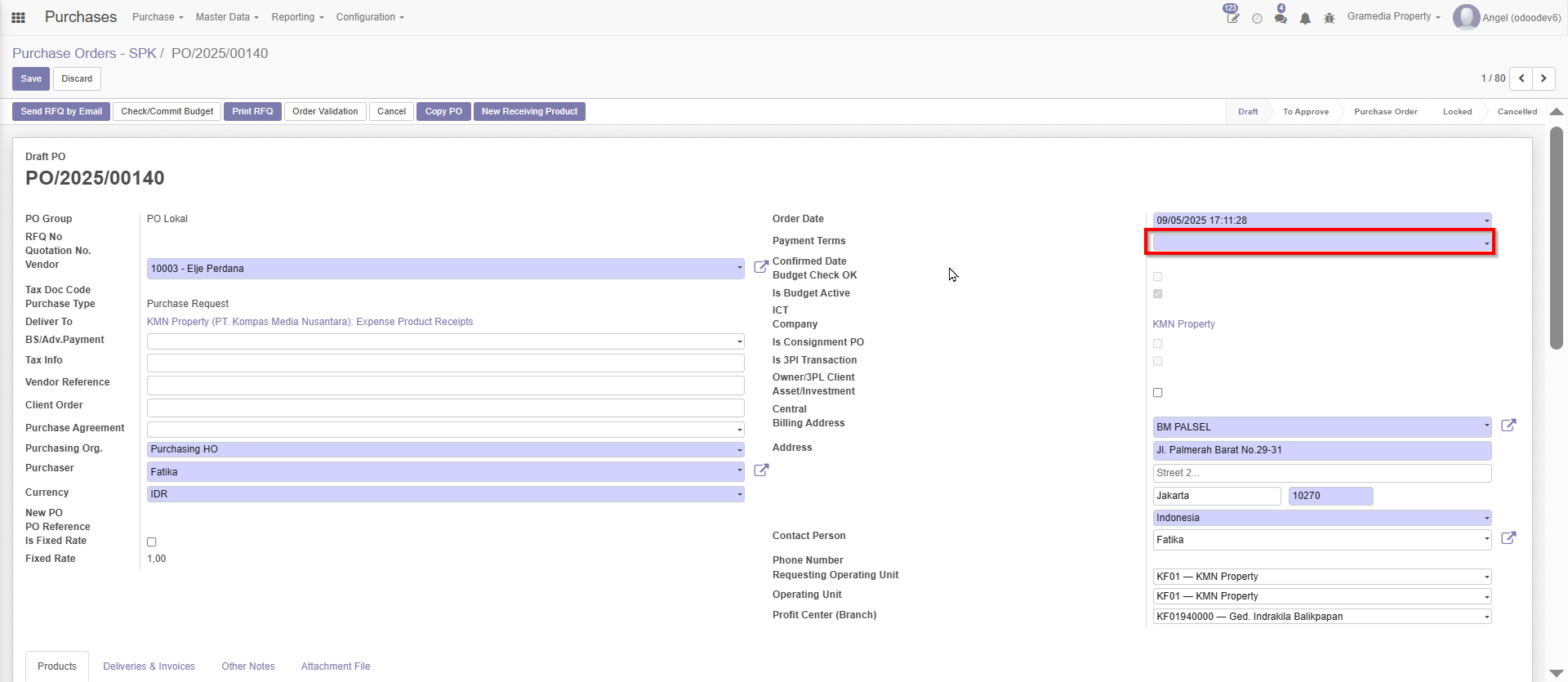Open purchaser Fatika external link icon

point(760,470)
